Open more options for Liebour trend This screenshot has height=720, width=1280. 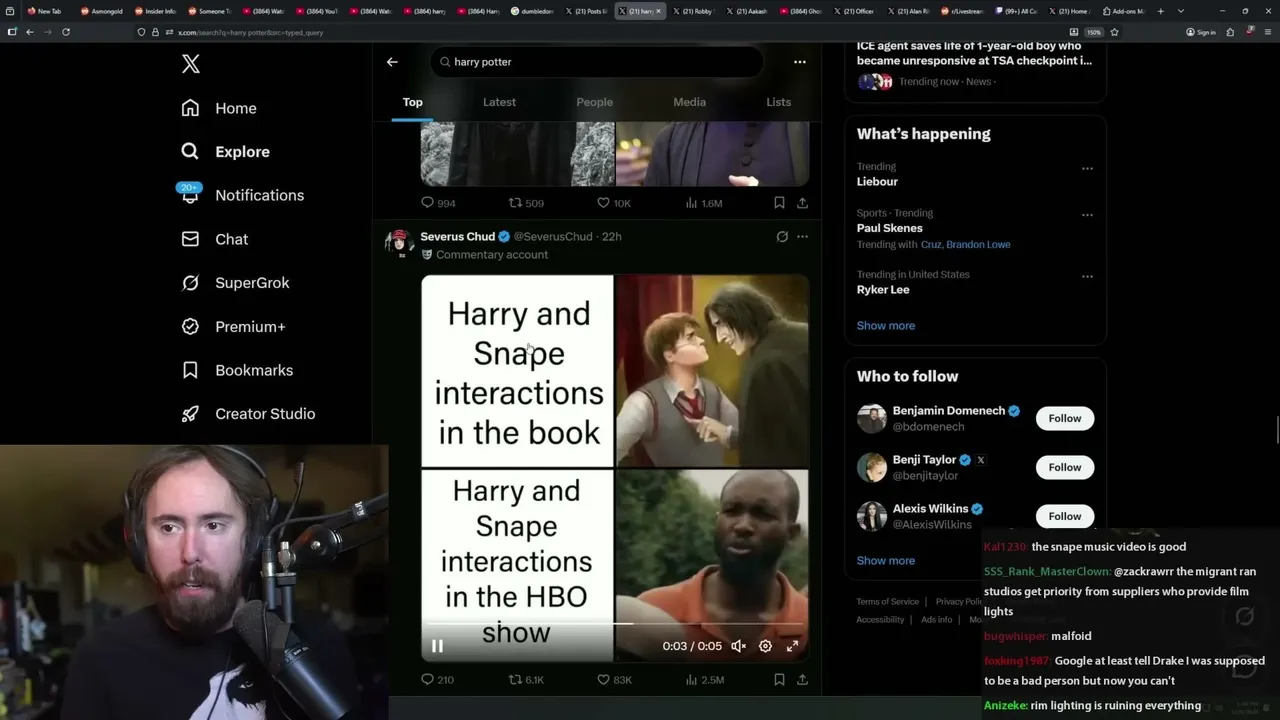point(1087,168)
